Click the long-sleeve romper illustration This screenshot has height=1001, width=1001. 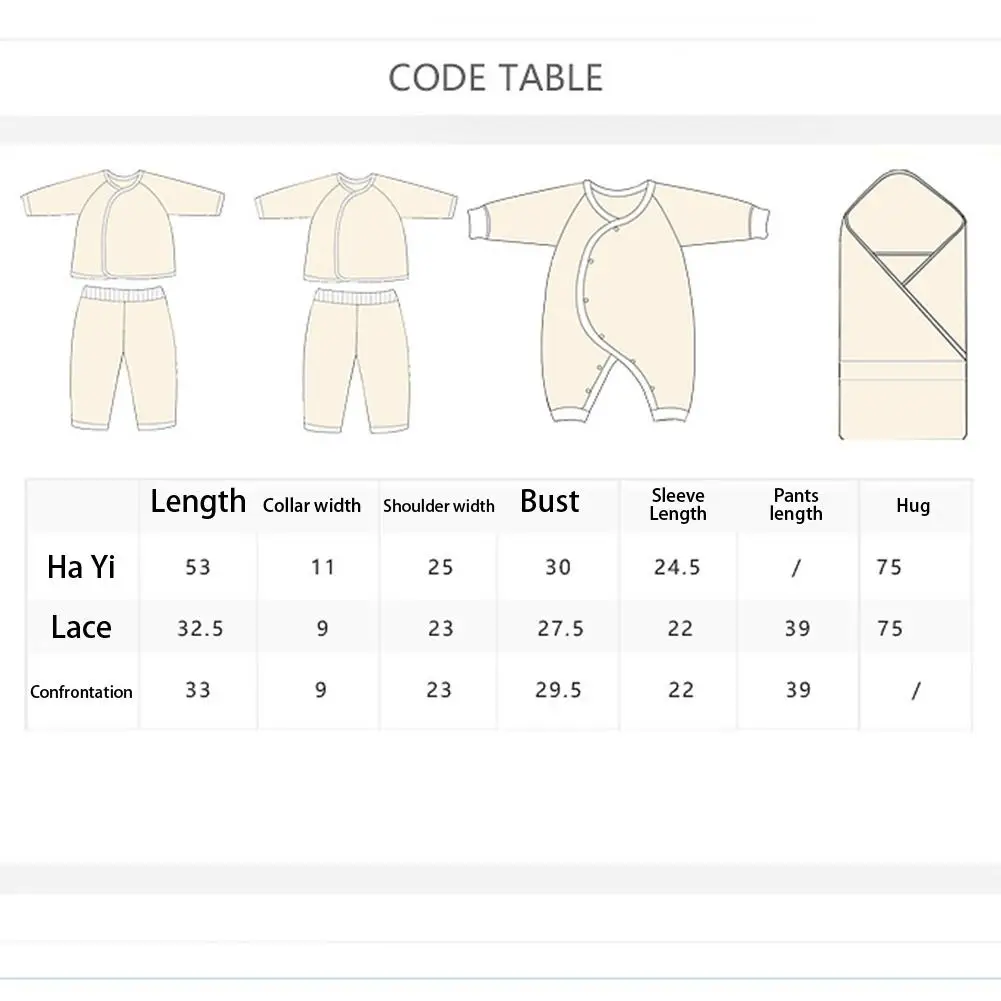click(x=619, y=301)
